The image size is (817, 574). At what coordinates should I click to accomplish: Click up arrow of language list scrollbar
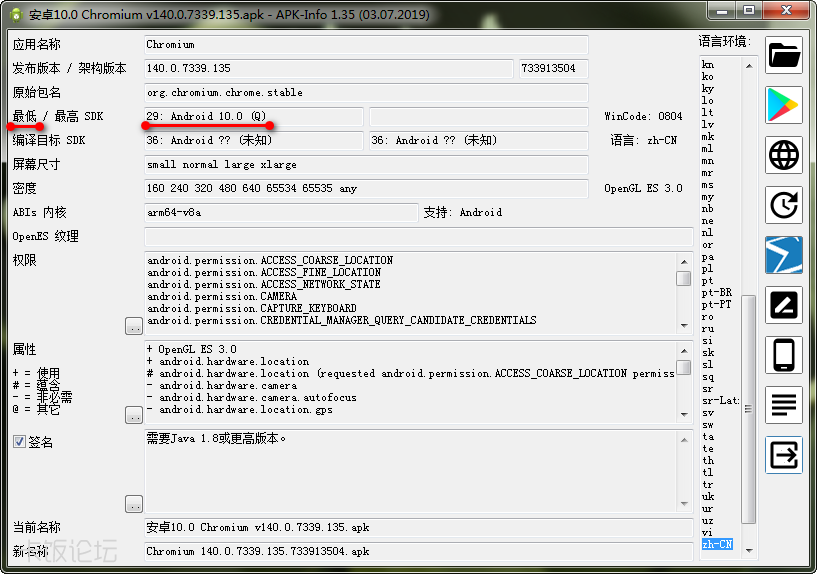click(x=749, y=66)
